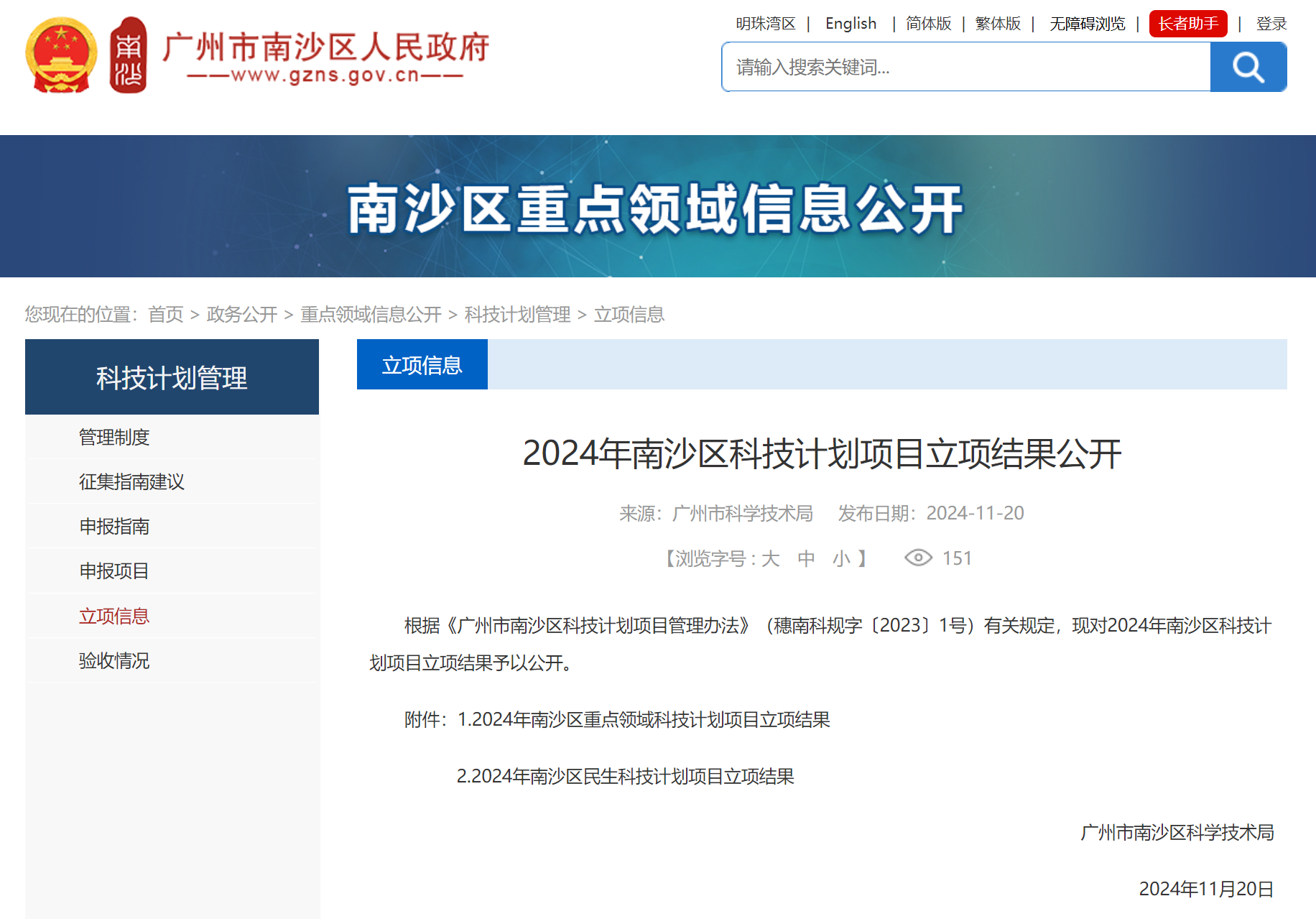Switch site to English version
Image resolution: width=1316 pixels, height=919 pixels.
(x=851, y=24)
